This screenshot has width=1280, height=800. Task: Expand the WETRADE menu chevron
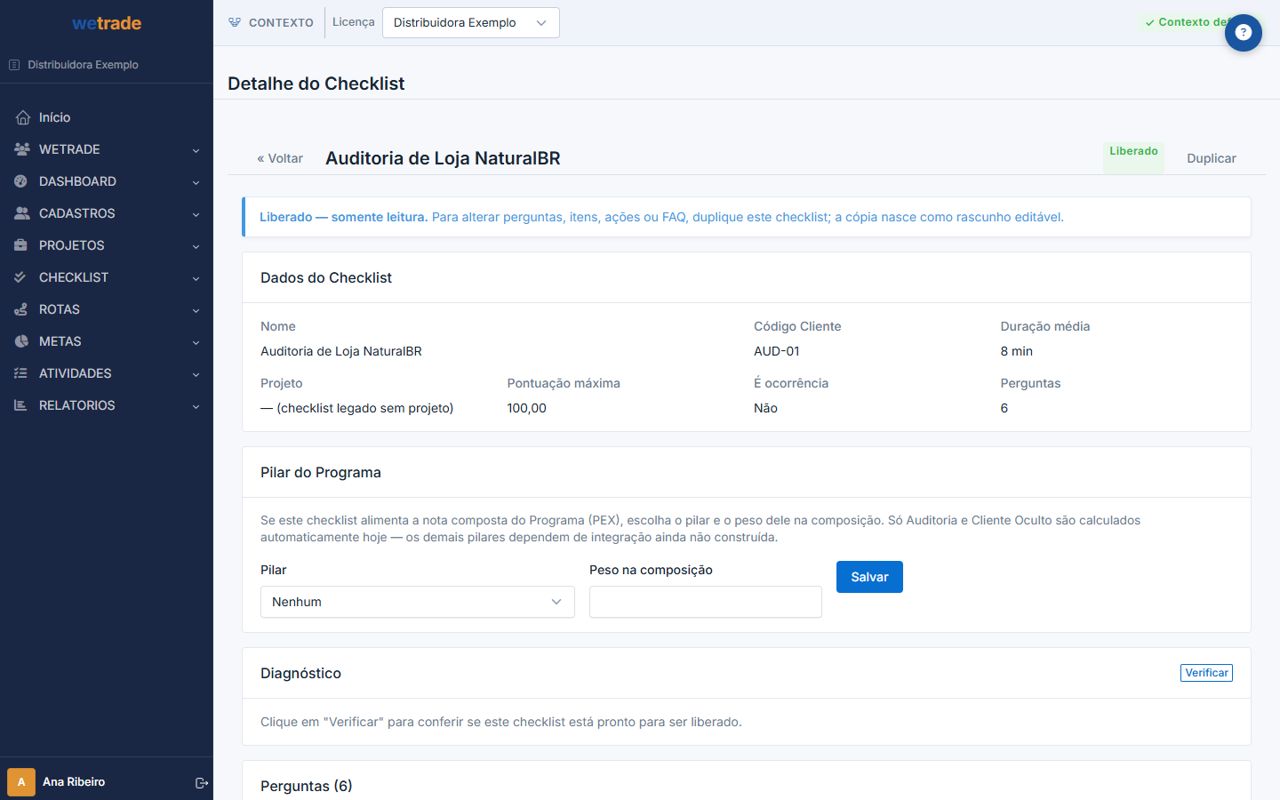196,150
